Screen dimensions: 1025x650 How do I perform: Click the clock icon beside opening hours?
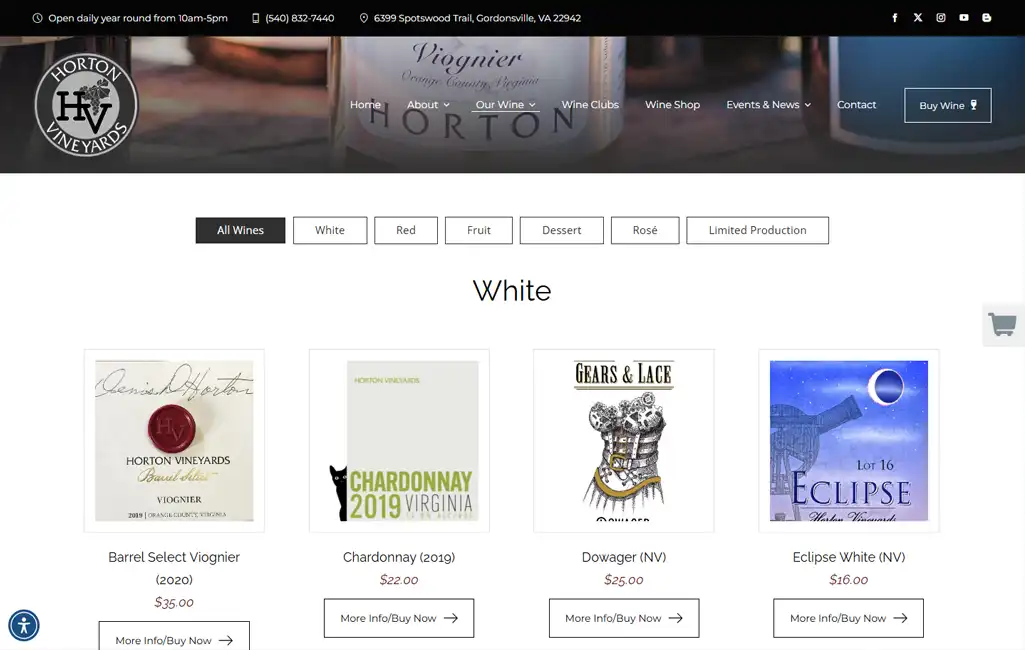[37, 18]
